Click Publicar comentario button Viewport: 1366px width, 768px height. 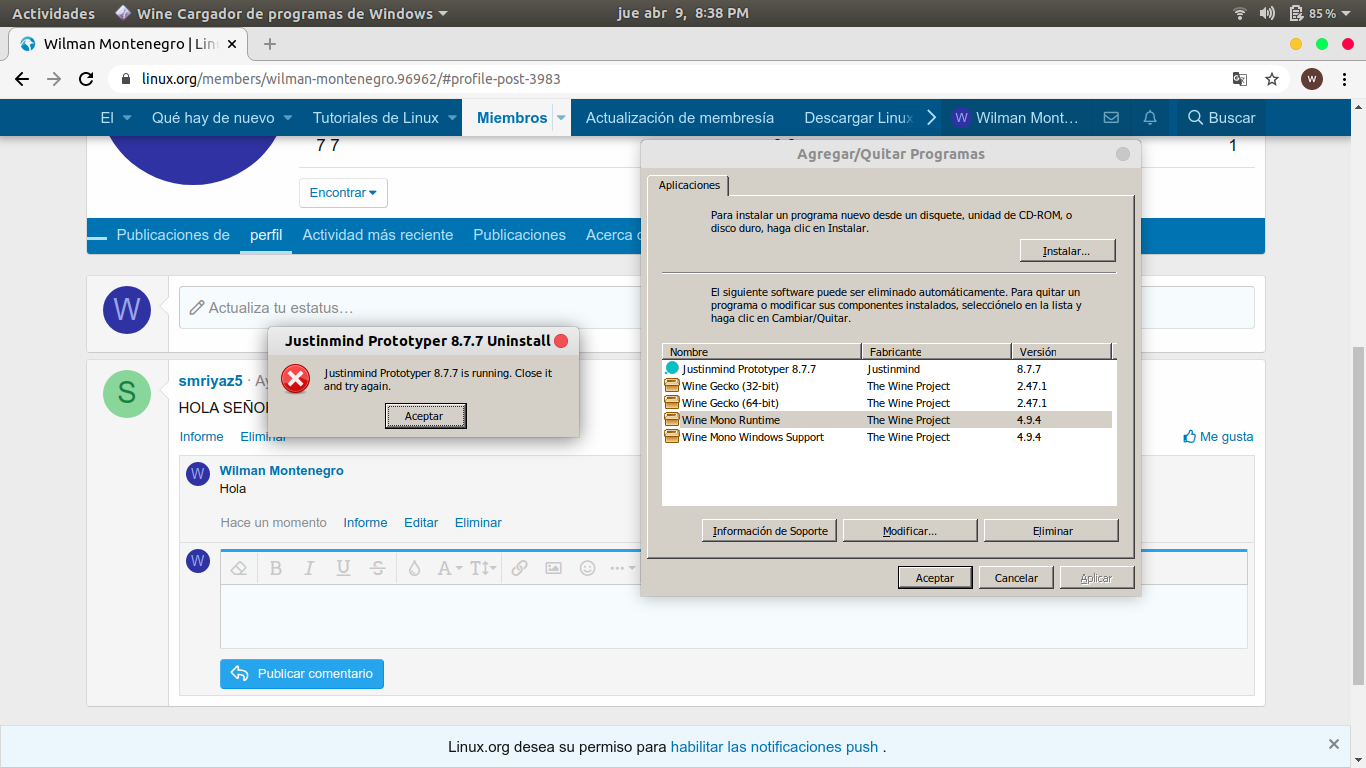pyautogui.click(x=302, y=674)
